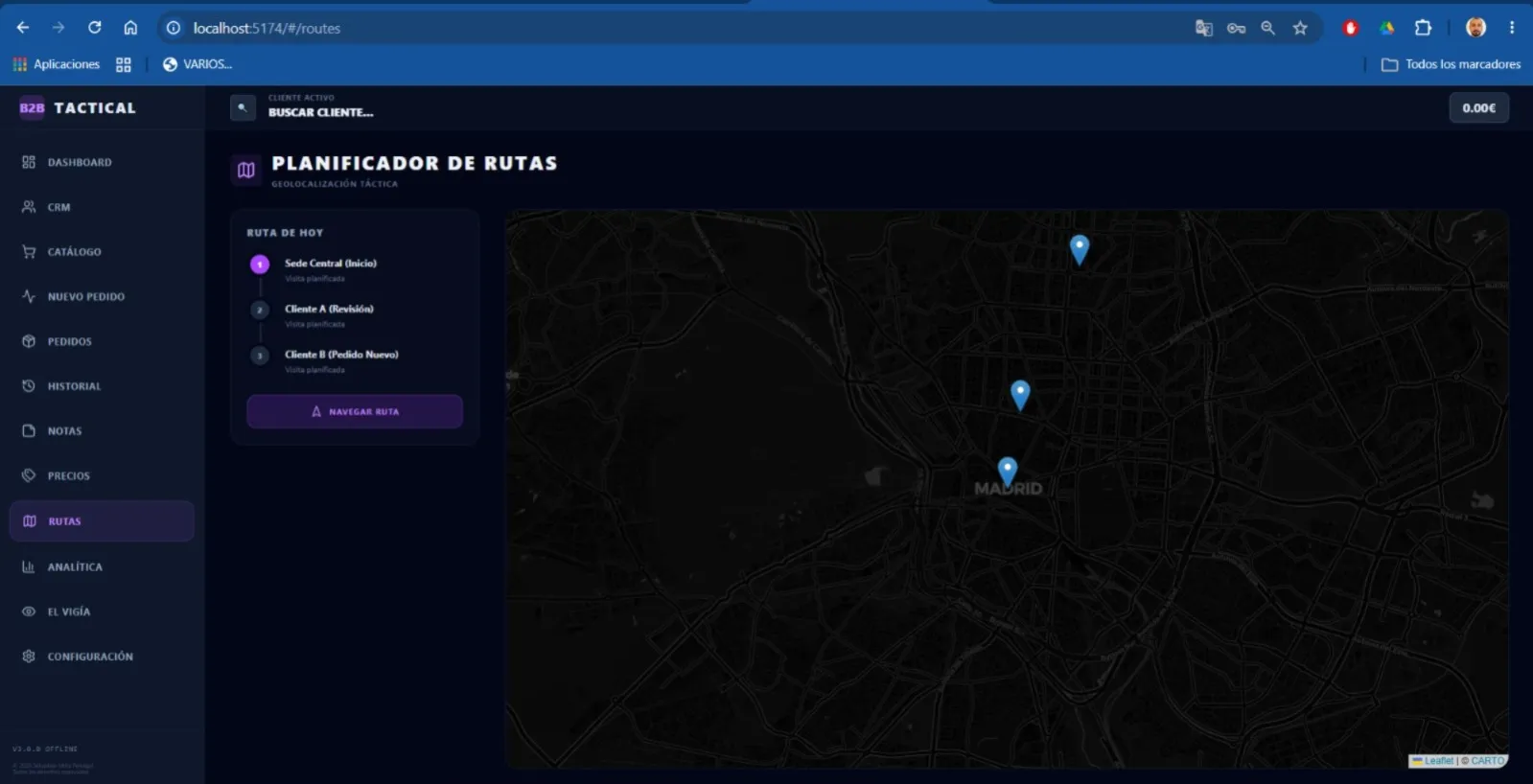Open Configuración settings page
The height and width of the screenshot is (784, 1533).
pyautogui.click(x=102, y=657)
